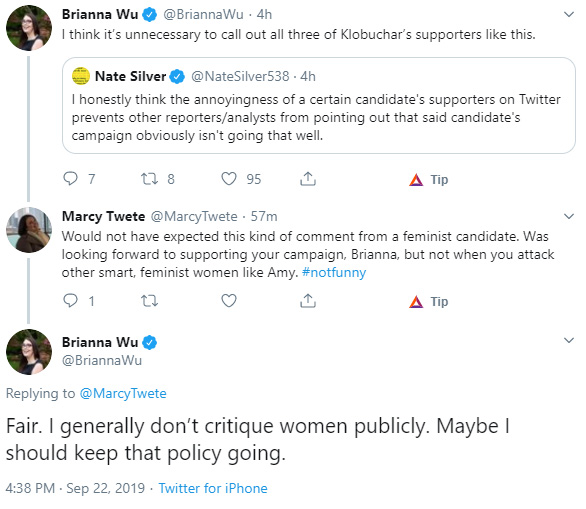Like the tweet with 95 likes
586x509 pixels.
click(x=229, y=179)
